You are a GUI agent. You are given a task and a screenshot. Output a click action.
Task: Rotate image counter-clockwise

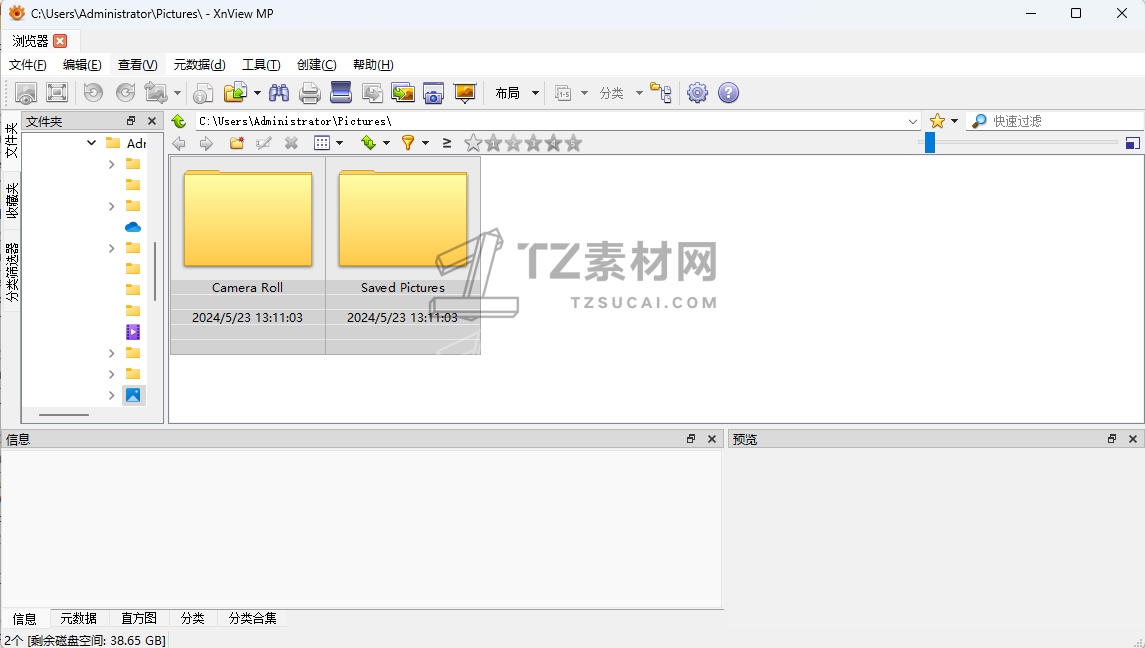(93, 93)
